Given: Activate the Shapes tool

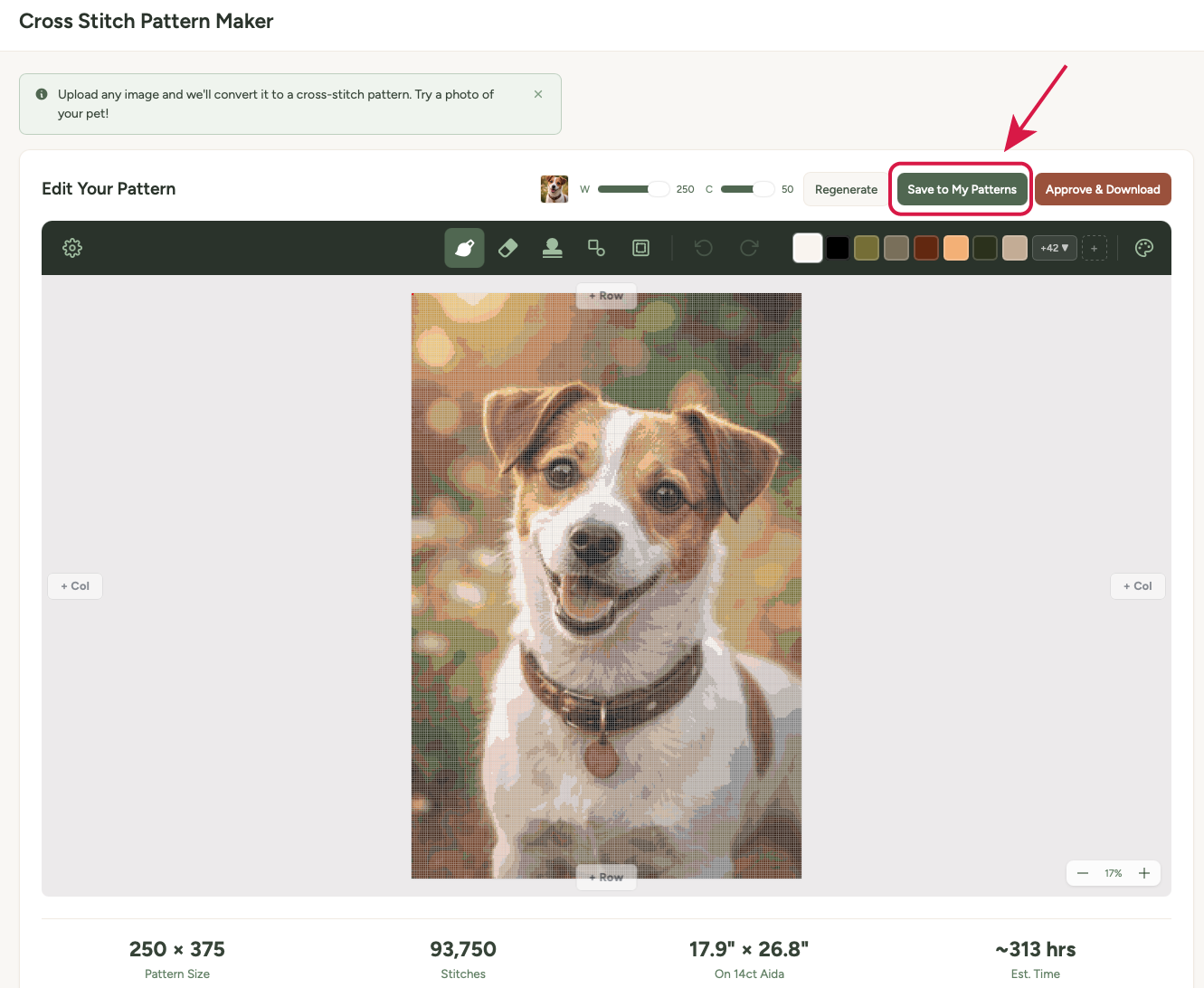Looking at the screenshot, I should tap(596, 247).
